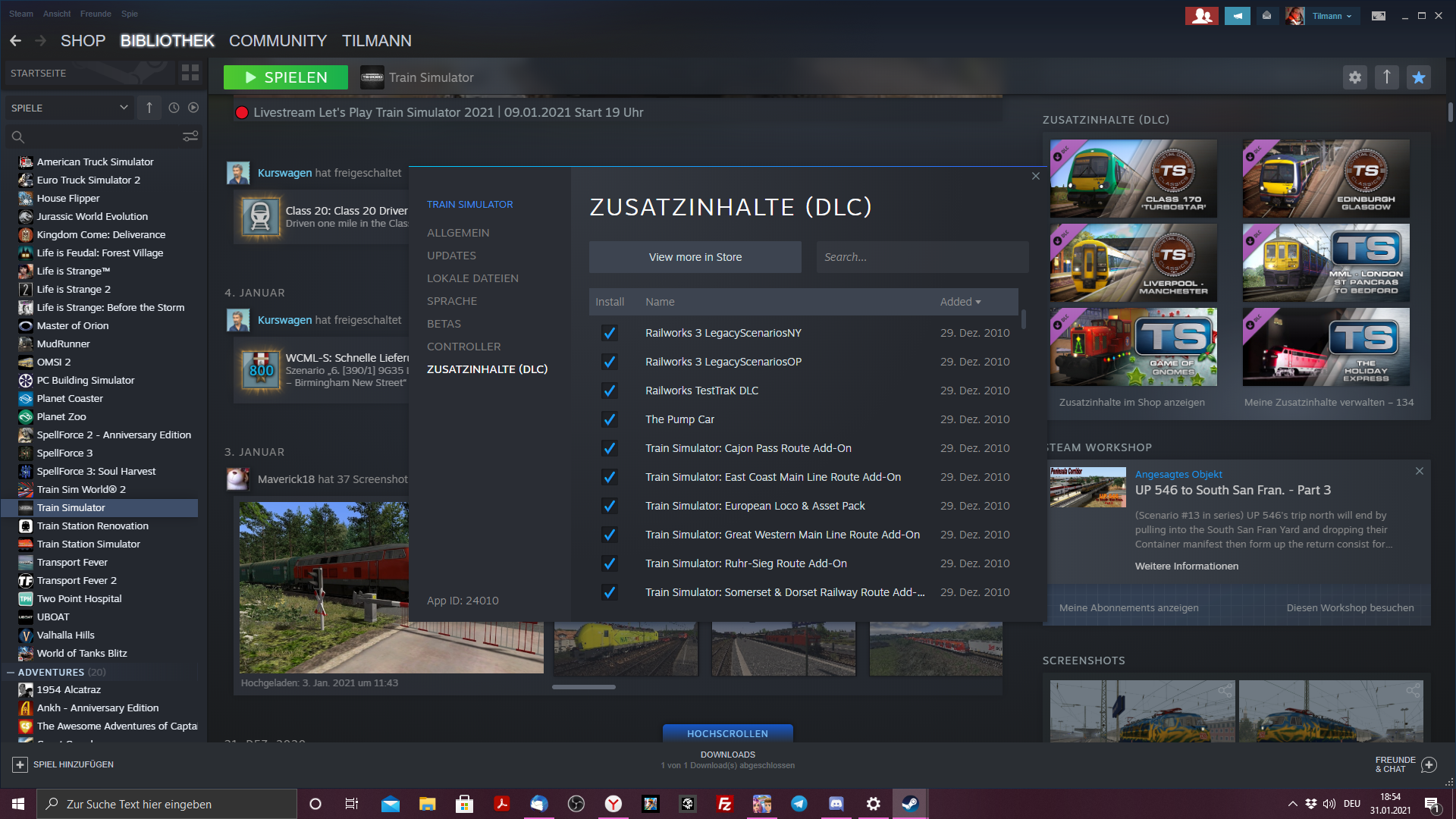Click the Friends & Chat plus icon
This screenshot has width=1456, height=819.
click(1429, 764)
